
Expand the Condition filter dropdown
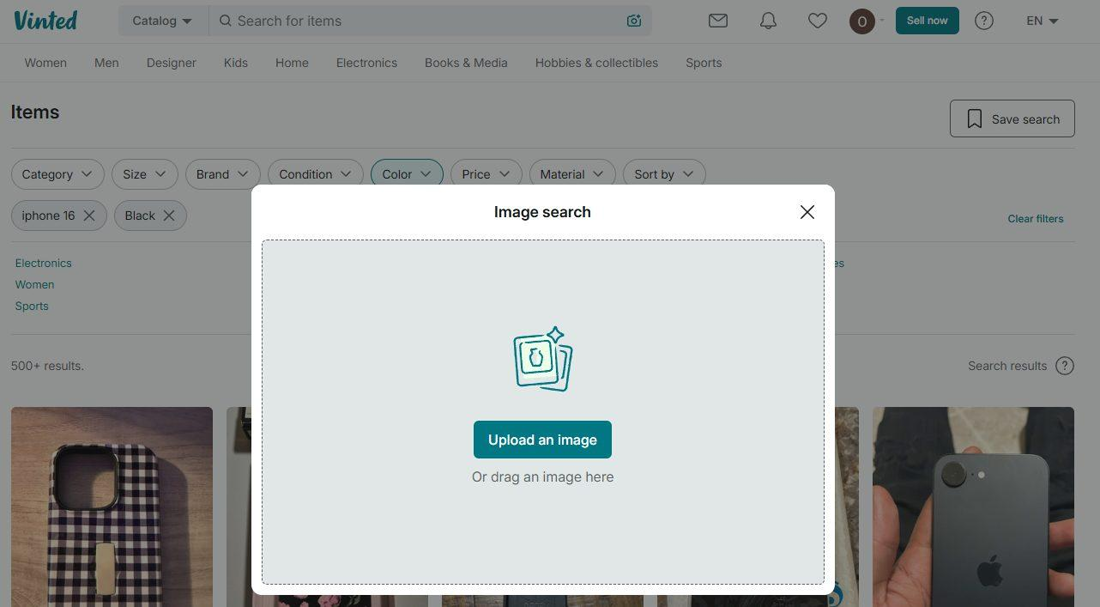point(315,174)
